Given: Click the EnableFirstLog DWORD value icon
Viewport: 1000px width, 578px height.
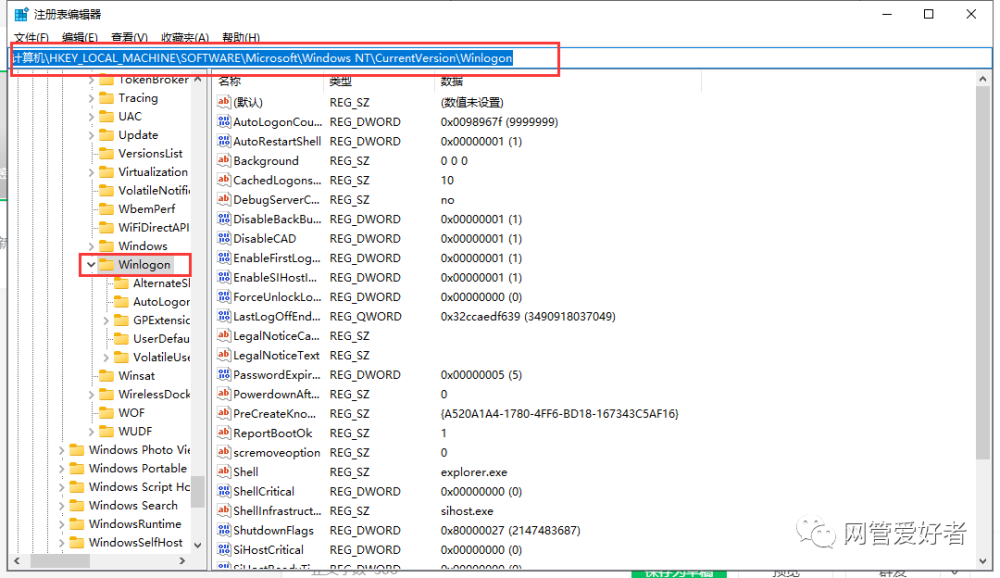Looking at the screenshot, I should pos(223,258).
